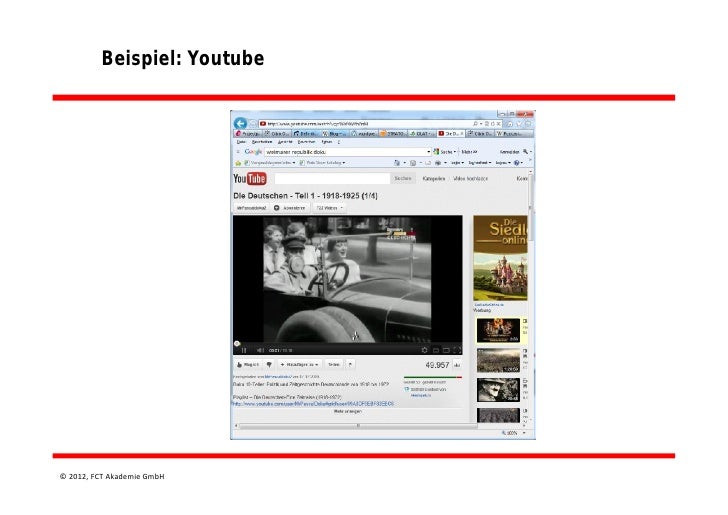Screen dimensions: 728x515
Task: Click the horizontal scrollbar at browser bottom
Action: click(358, 425)
